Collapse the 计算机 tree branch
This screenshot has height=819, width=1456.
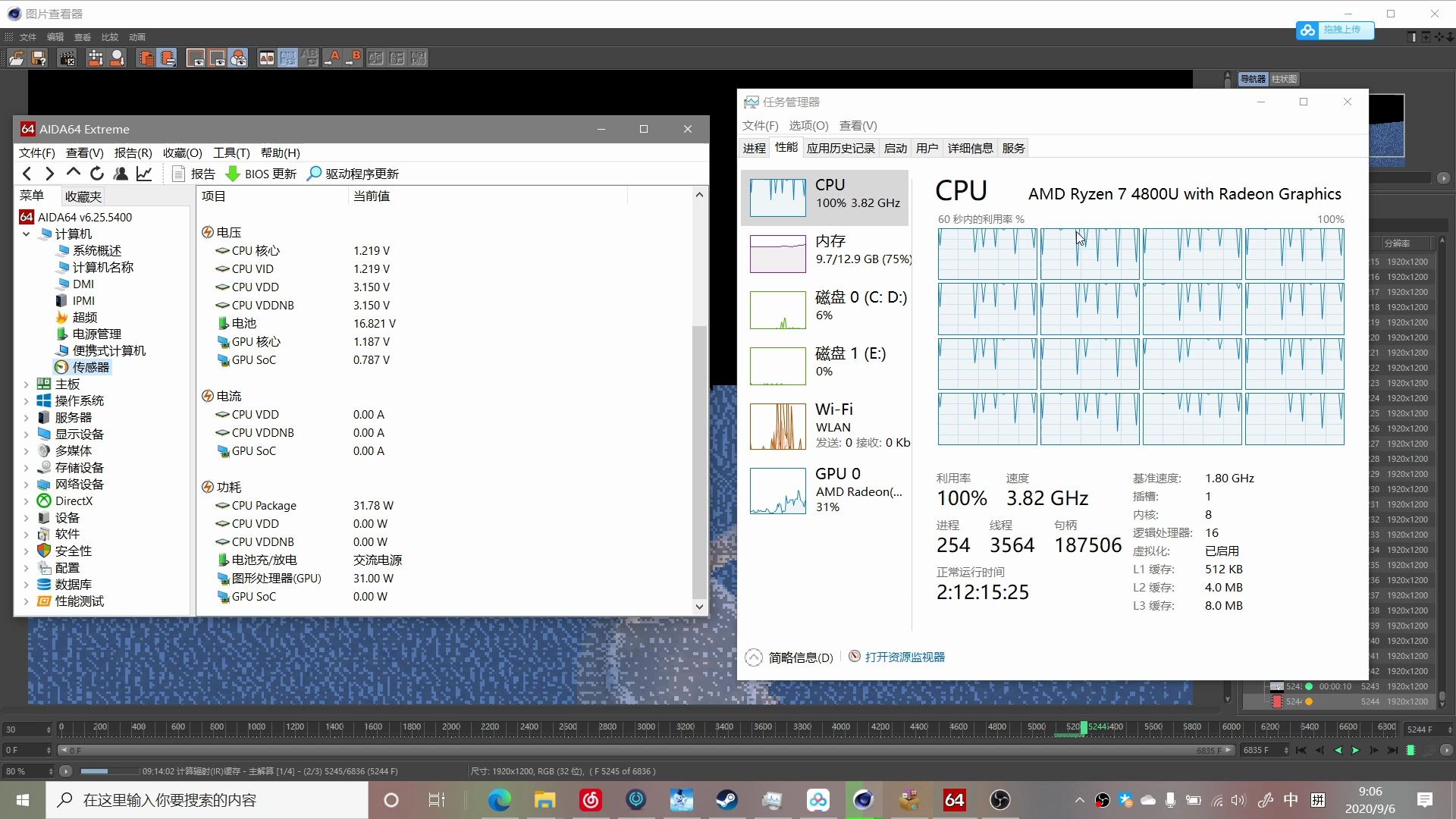[x=26, y=234]
